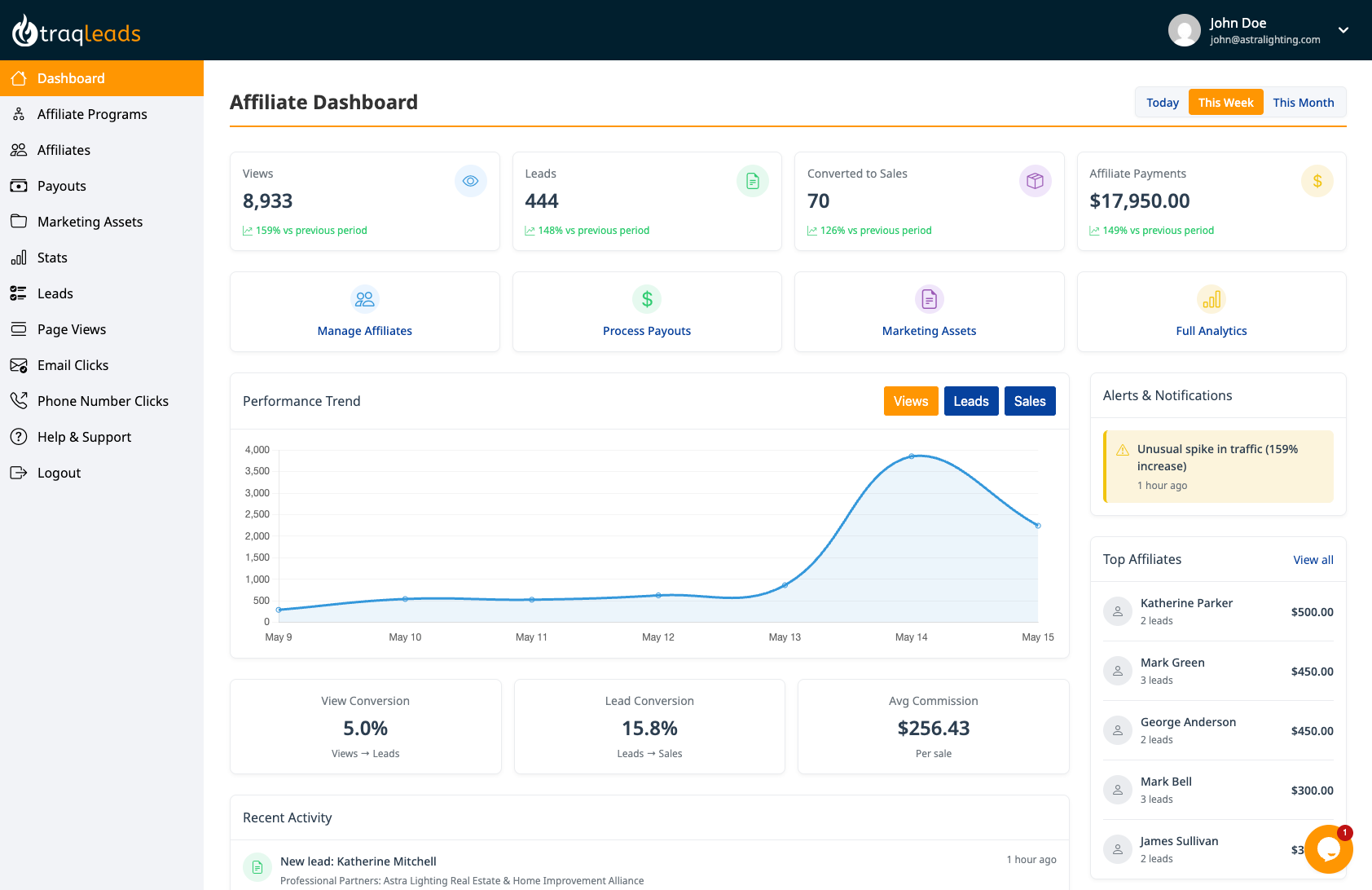Click the Page Views sidebar icon
The image size is (1372, 890).
pos(18,329)
